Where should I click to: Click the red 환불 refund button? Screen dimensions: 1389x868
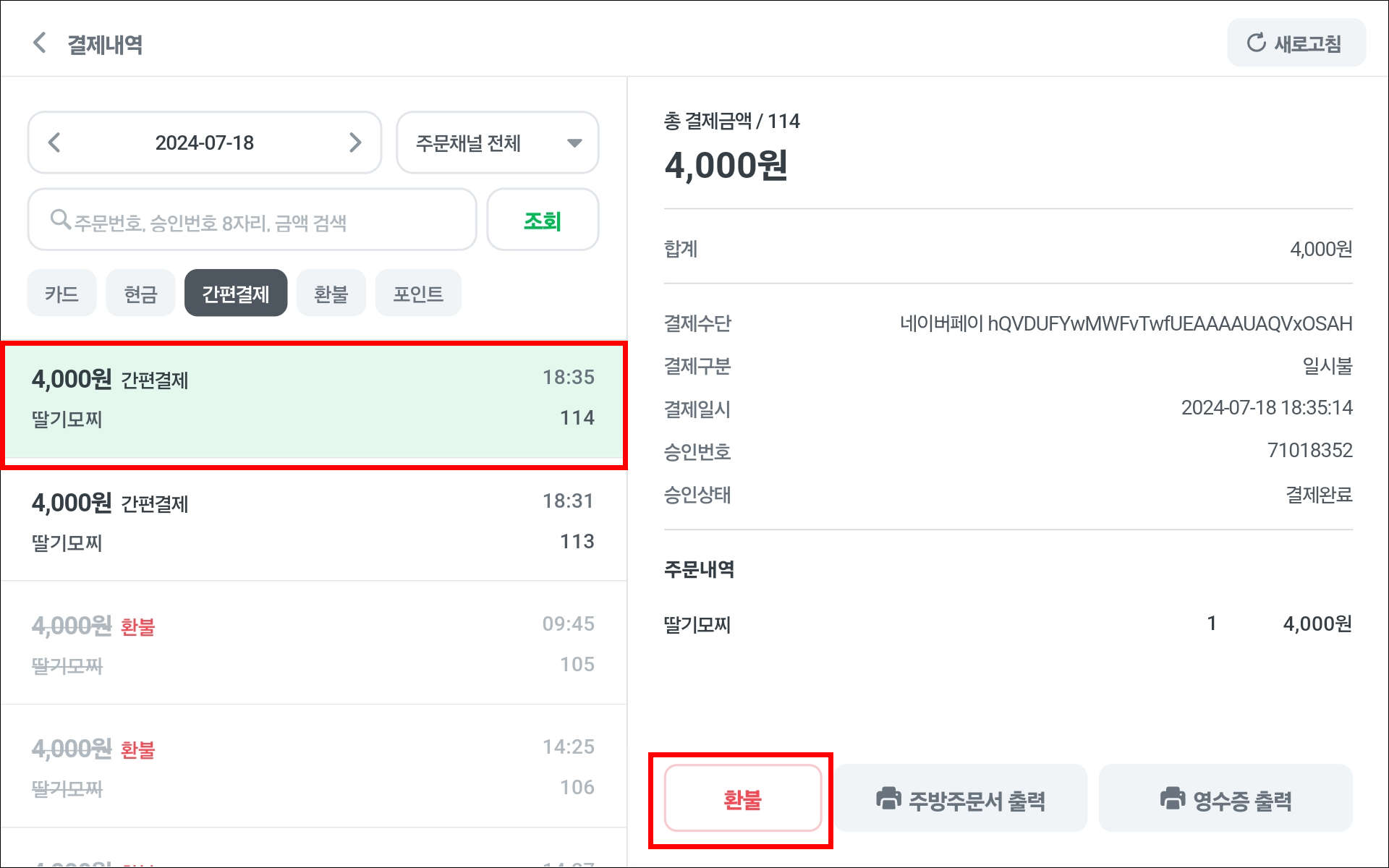click(x=742, y=799)
